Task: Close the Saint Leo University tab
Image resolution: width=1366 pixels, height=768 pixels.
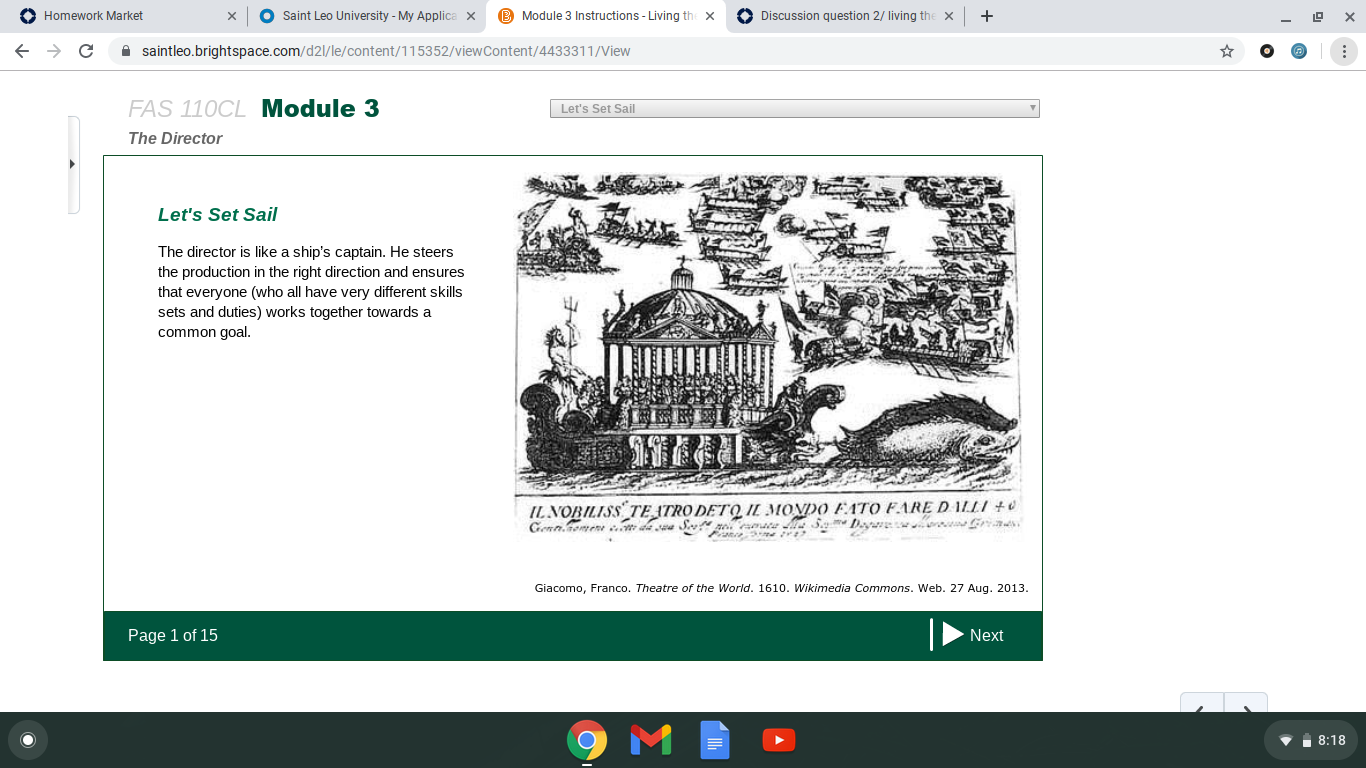Action: click(x=471, y=16)
